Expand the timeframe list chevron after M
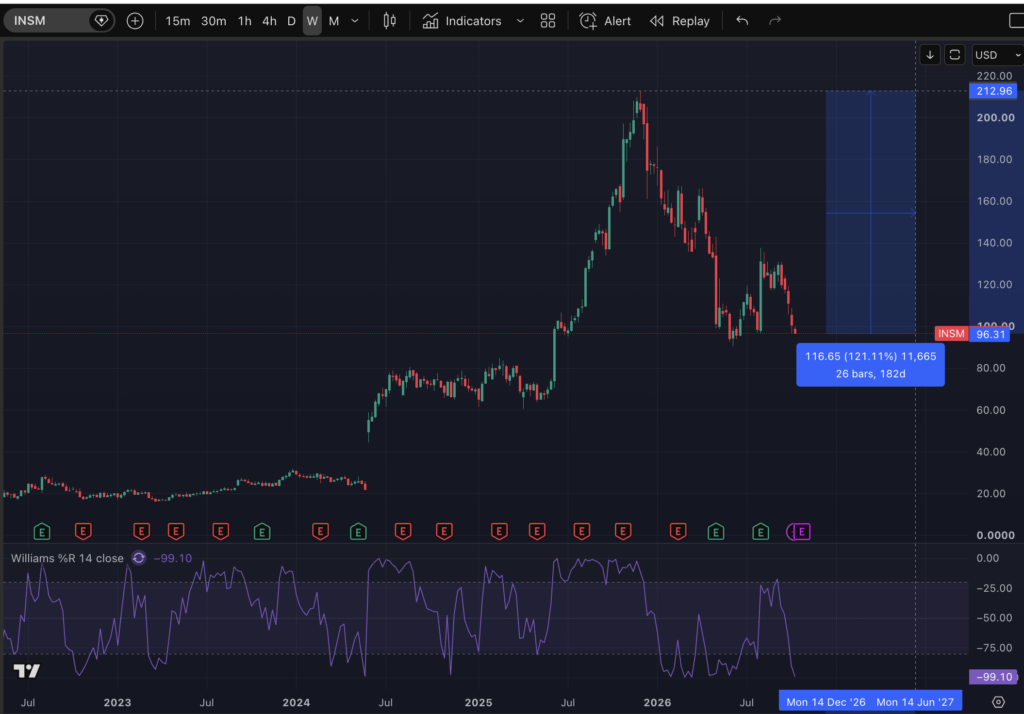 click(355, 21)
